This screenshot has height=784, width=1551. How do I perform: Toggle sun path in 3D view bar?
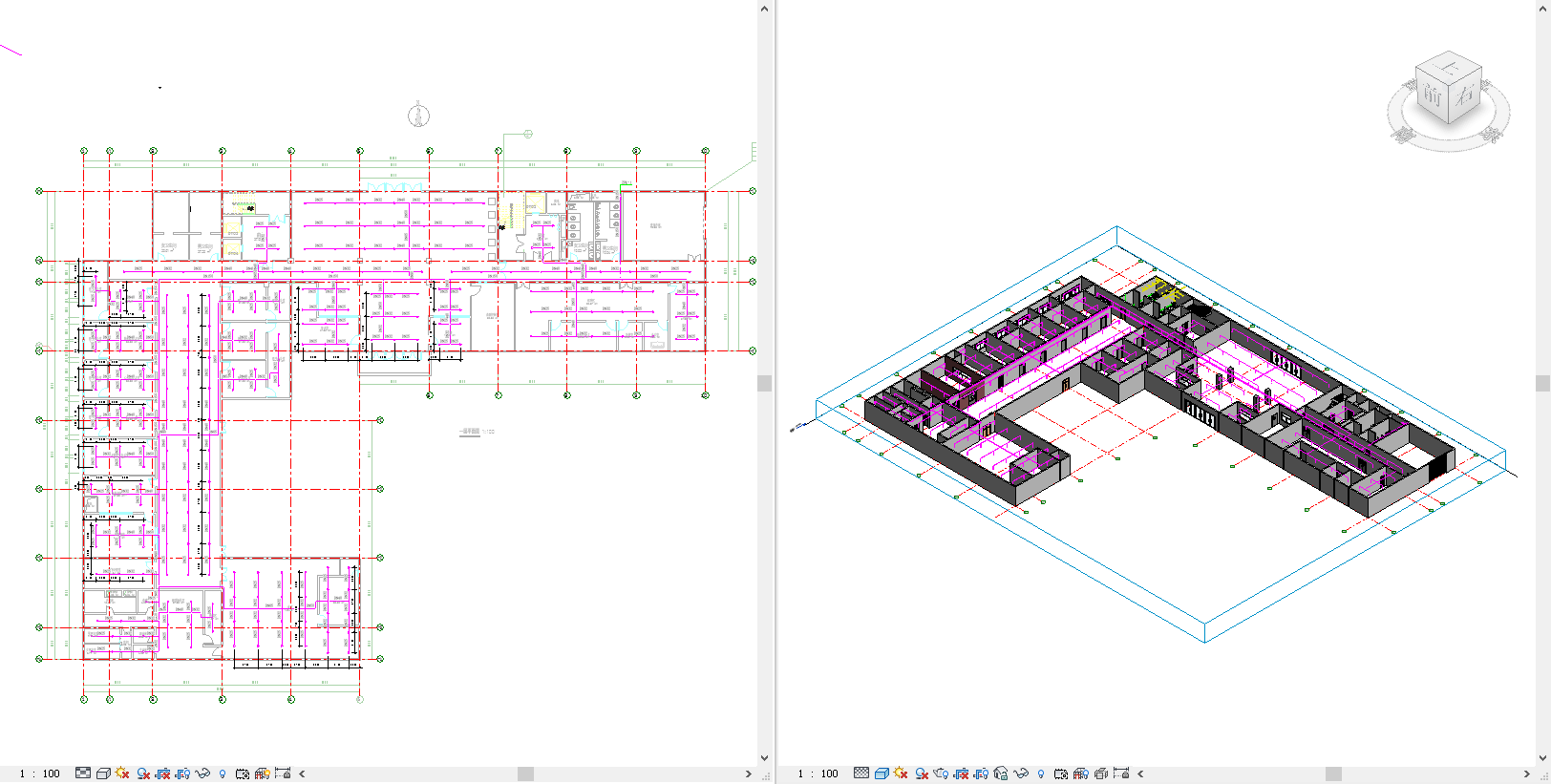pos(901,773)
